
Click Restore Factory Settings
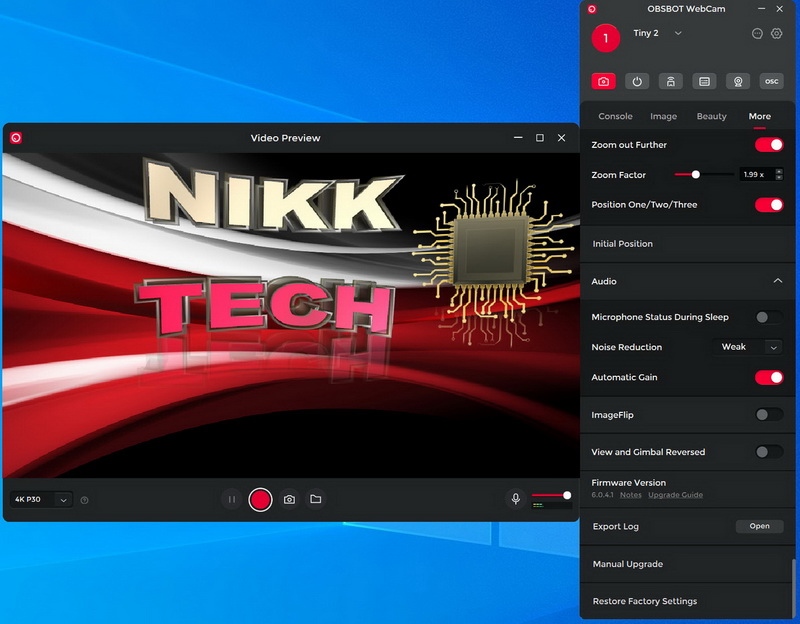687,601
